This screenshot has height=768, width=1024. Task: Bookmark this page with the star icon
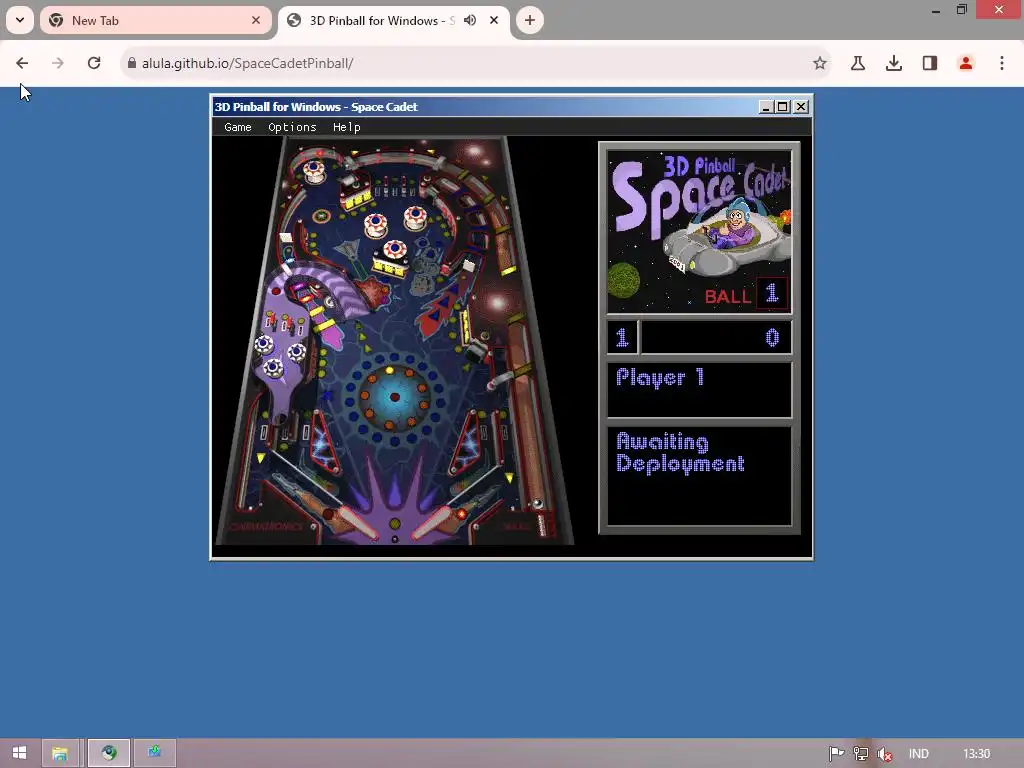820,63
